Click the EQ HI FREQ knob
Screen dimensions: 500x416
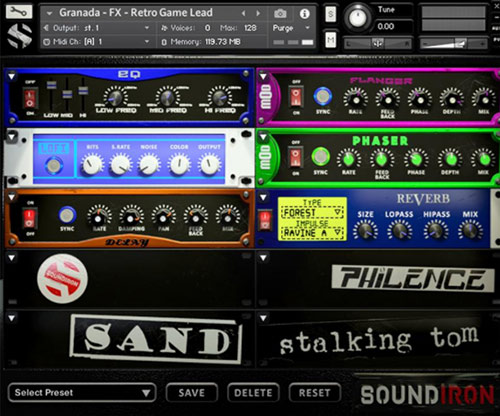click(219, 97)
